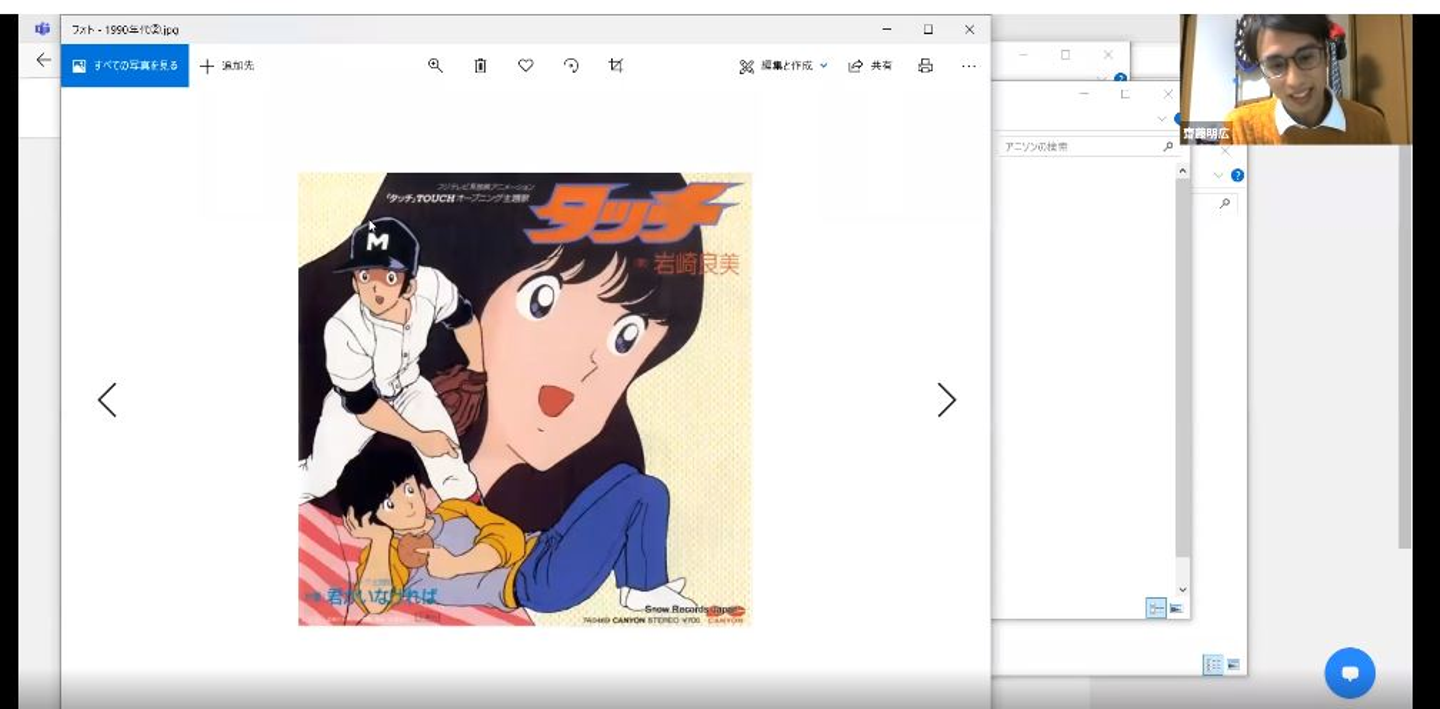The width and height of the screenshot is (1440, 709).
Task: Click the Teams icon in the top-left corner
Action: click(42, 28)
